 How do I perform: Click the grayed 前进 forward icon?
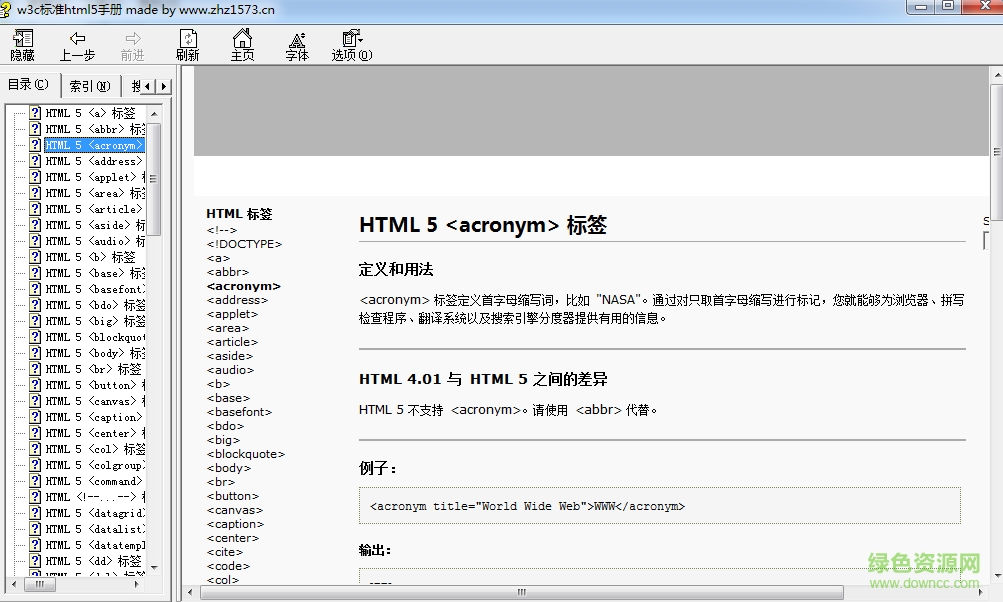click(132, 44)
